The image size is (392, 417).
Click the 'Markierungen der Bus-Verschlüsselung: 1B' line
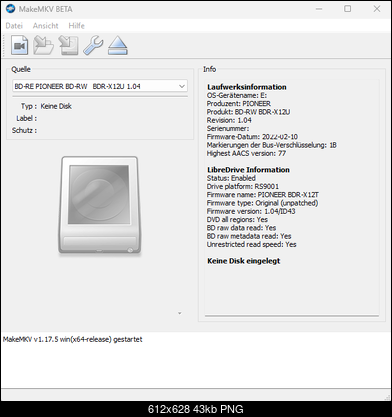[x=272, y=145]
